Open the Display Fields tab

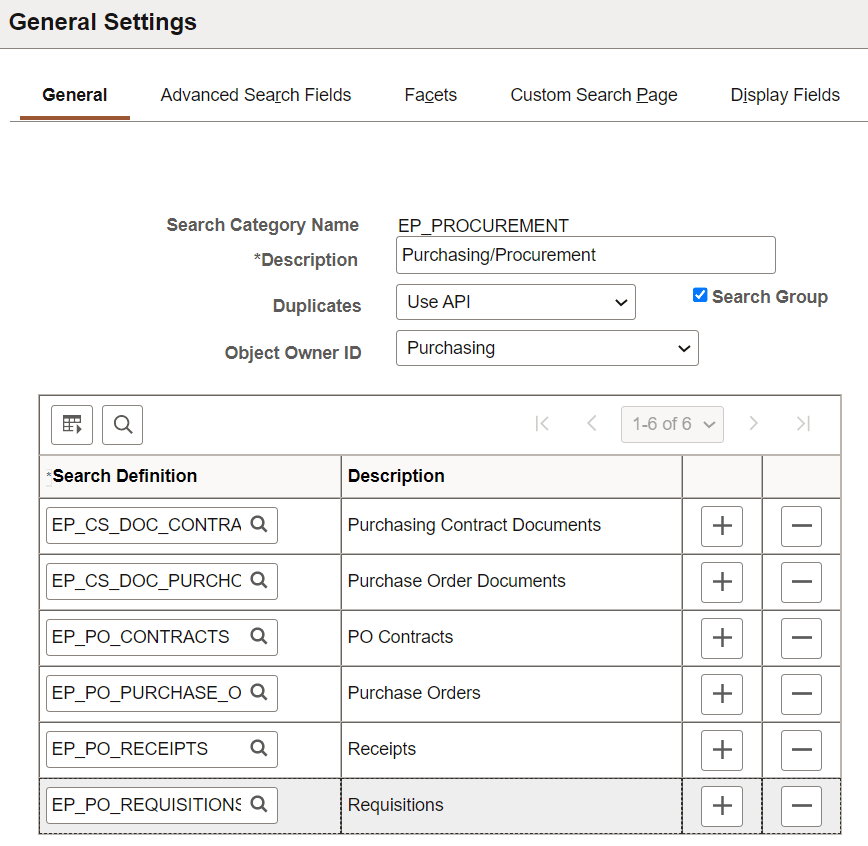(x=785, y=95)
